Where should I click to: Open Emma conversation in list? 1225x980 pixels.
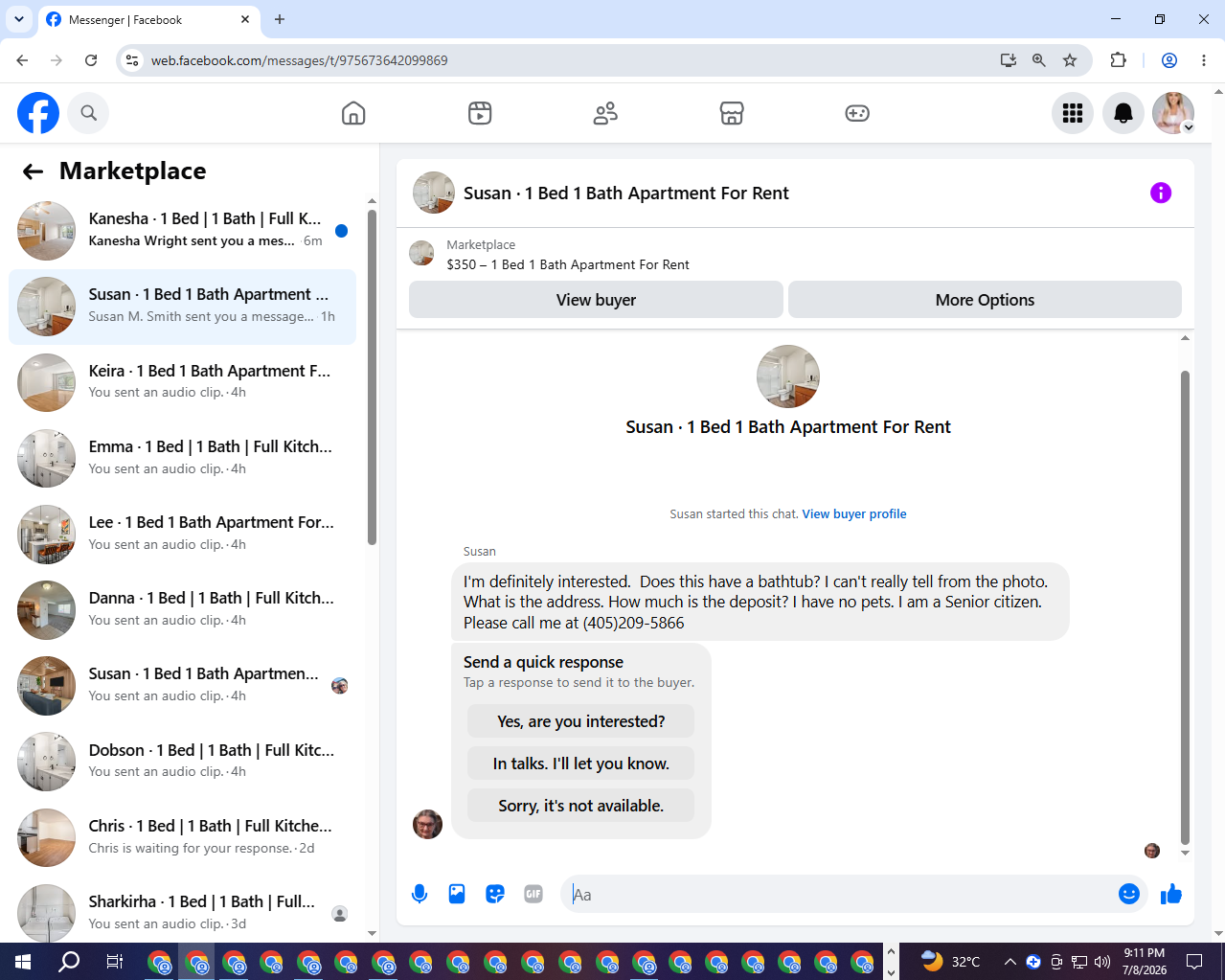pos(182,458)
